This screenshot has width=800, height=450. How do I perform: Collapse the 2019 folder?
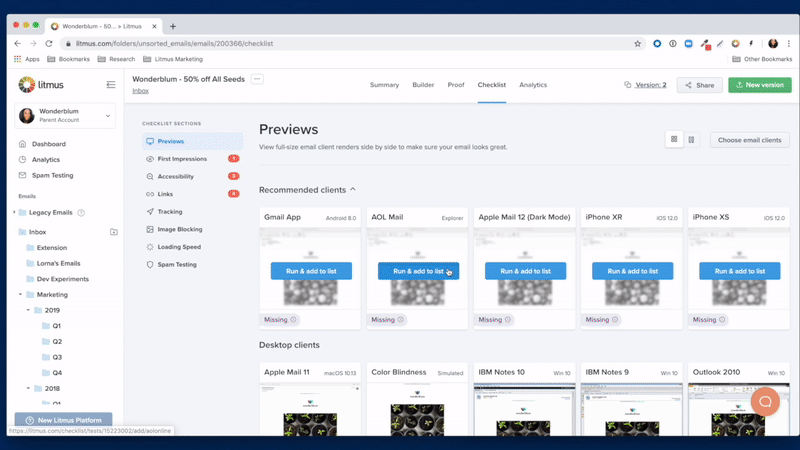coord(28,310)
